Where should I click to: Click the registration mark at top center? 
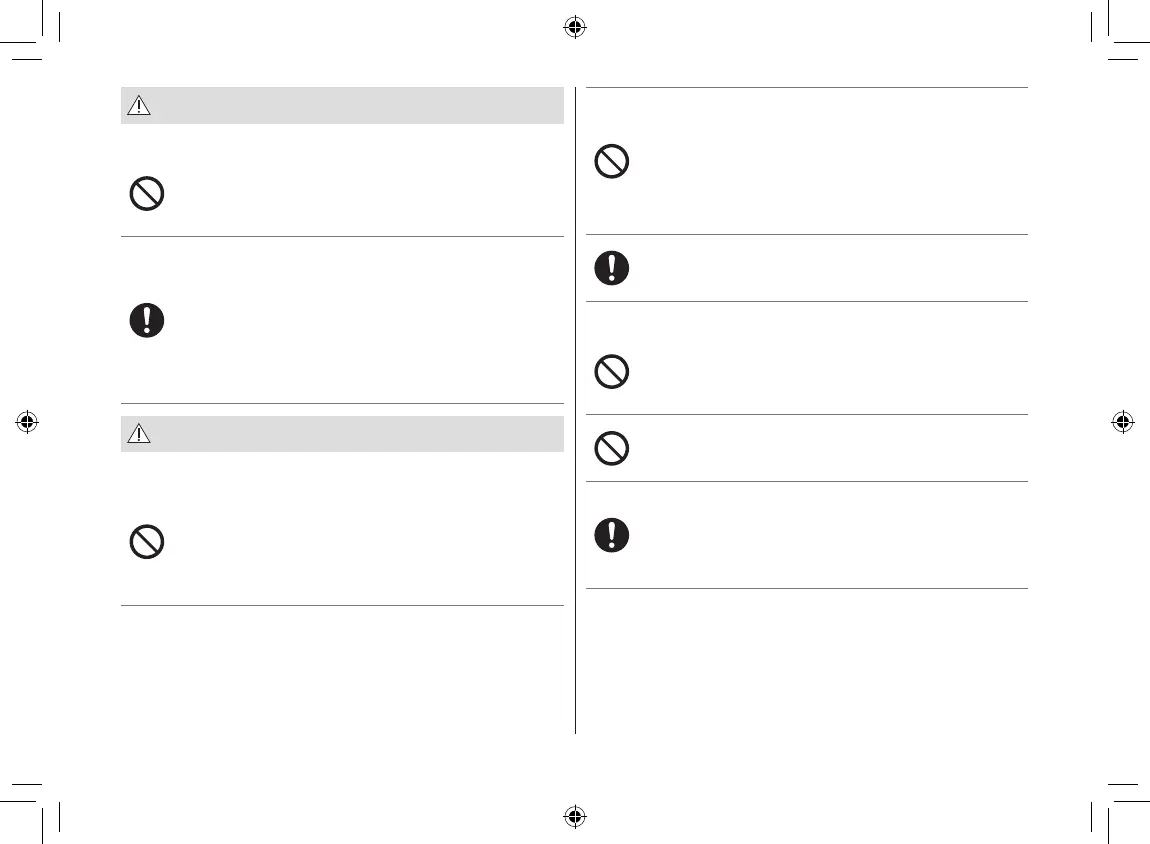coord(574,28)
